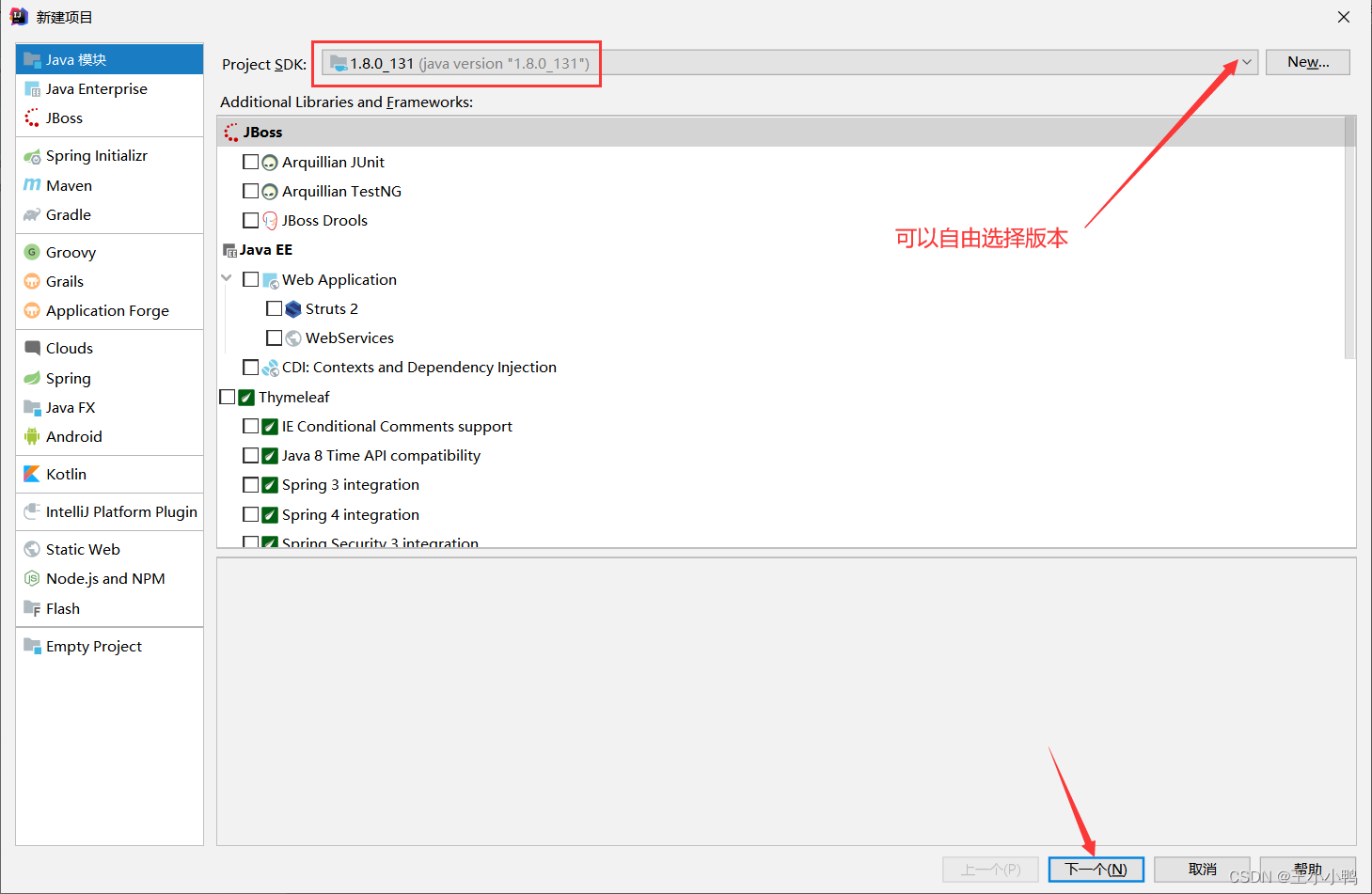
Task: Click the Static Web globe icon
Action: click(32, 549)
